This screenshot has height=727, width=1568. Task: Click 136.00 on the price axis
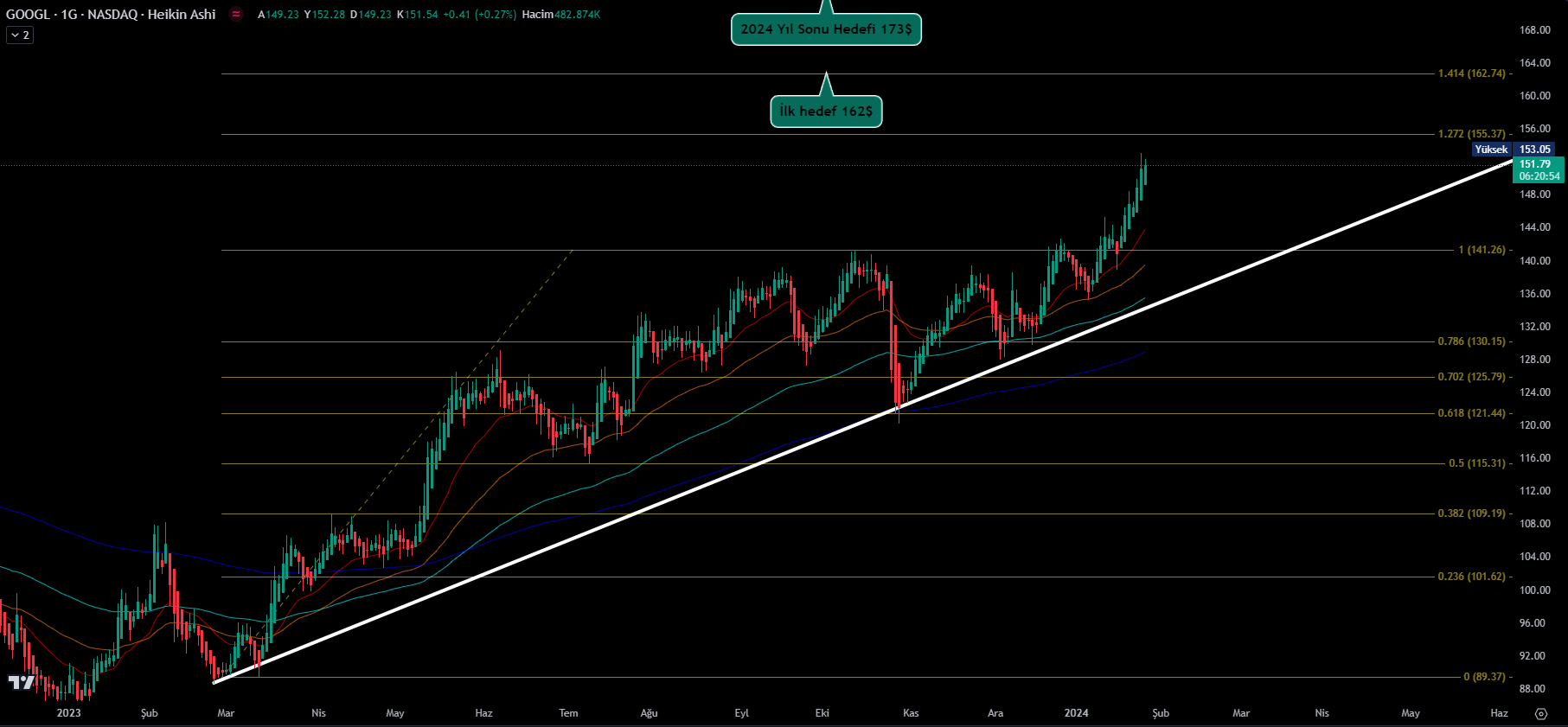click(1535, 294)
